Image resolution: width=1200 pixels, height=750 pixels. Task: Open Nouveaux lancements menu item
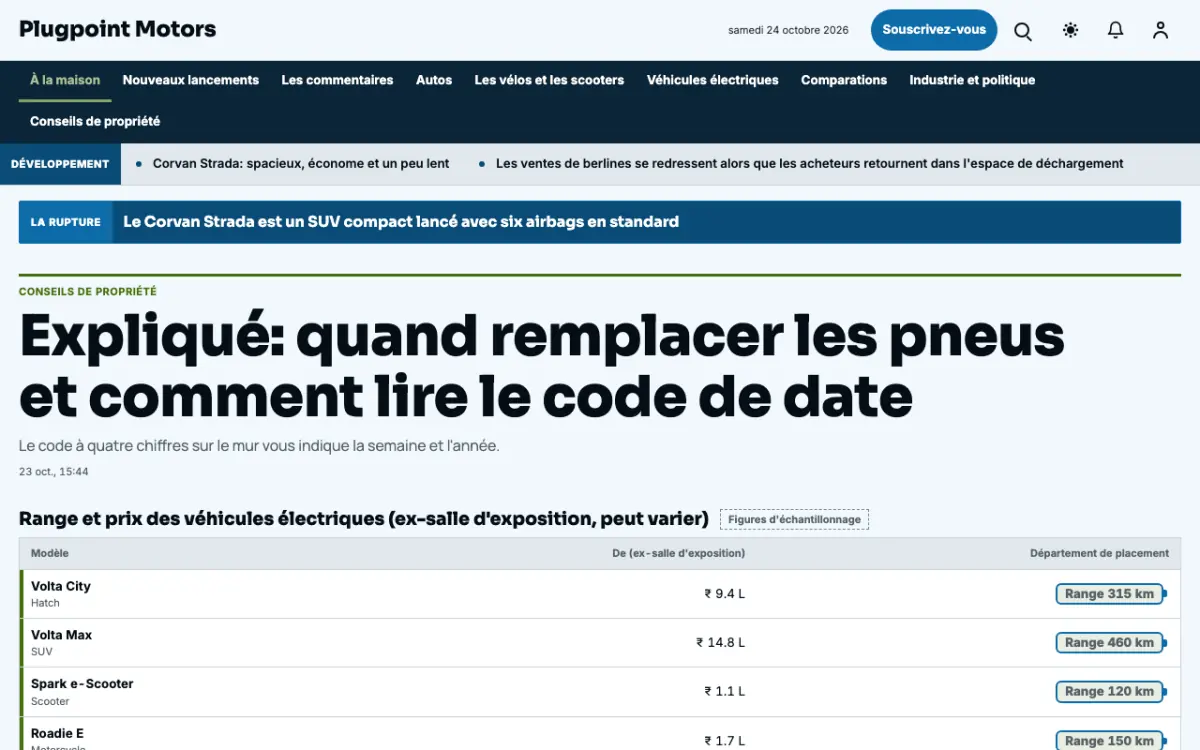click(x=191, y=80)
